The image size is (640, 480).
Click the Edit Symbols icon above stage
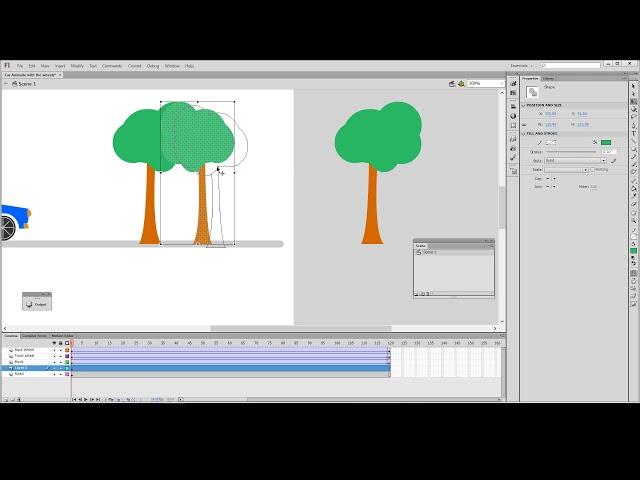[x=461, y=84]
